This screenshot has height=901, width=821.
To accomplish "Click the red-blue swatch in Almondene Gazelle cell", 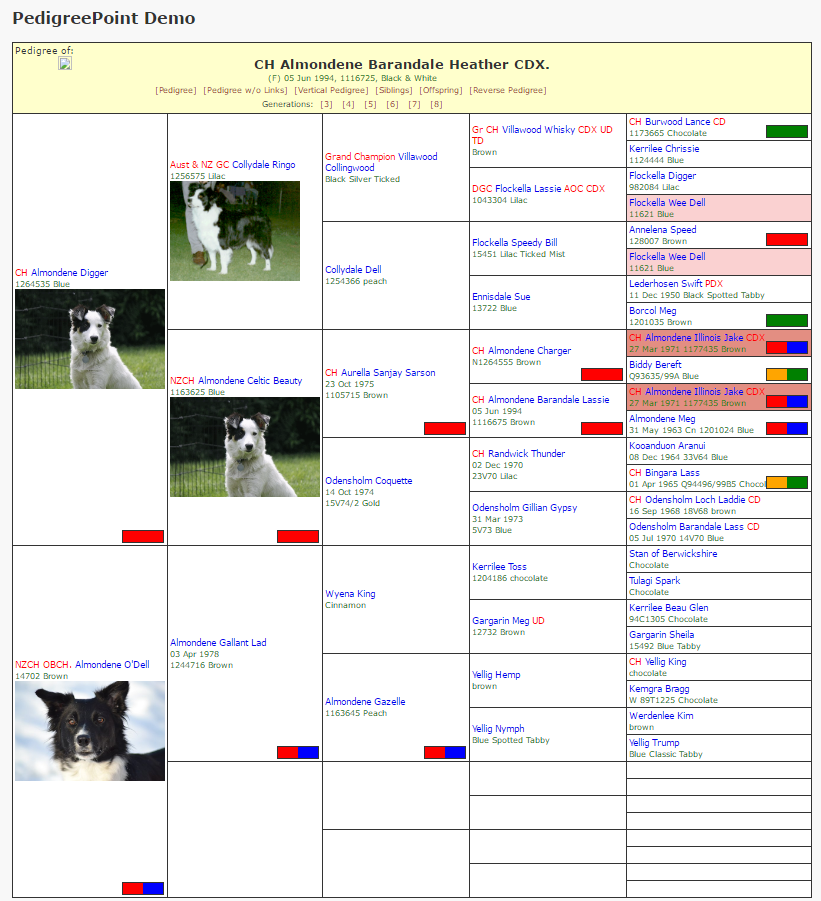I will [x=445, y=753].
